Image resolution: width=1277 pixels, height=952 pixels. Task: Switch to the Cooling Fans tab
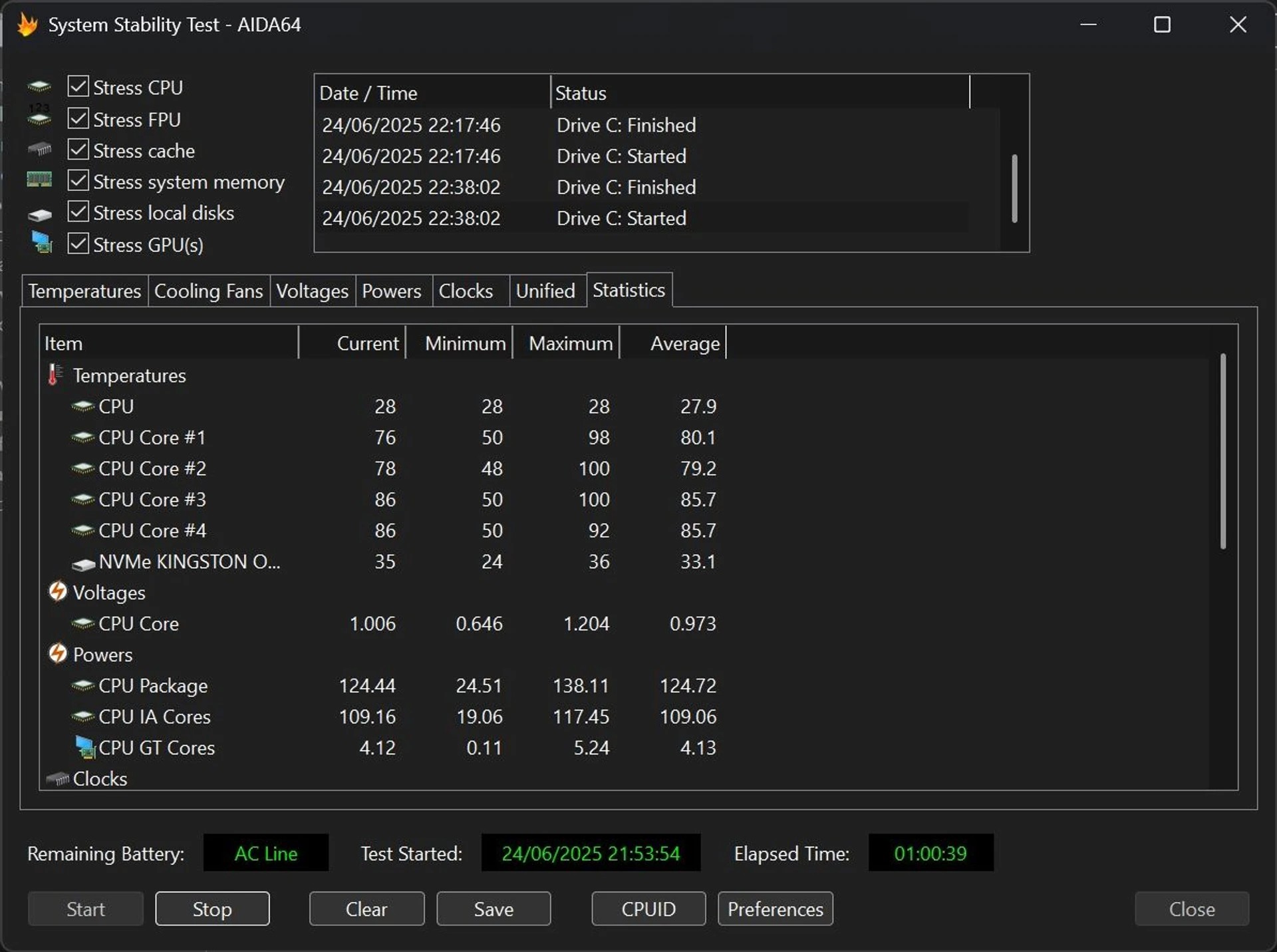[208, 291]
